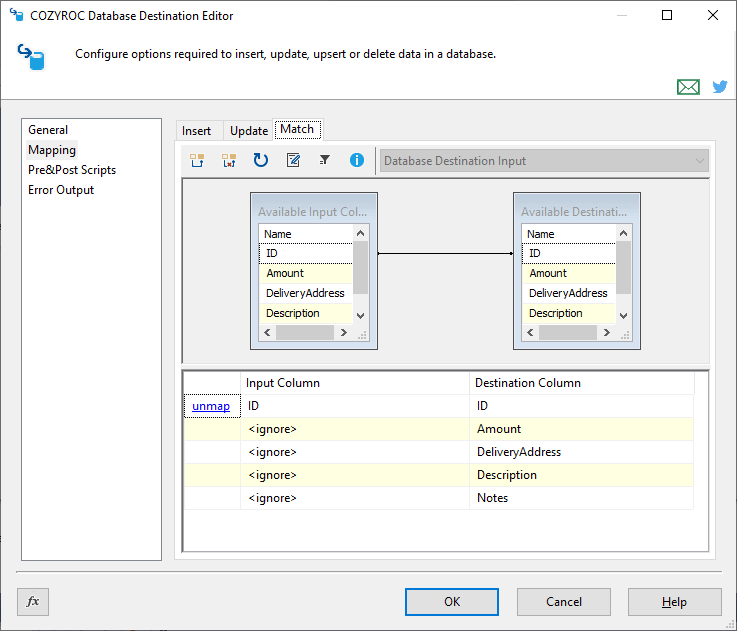The height and width of the screenshot is (631, 737).
Task: Click right arrow in Available Destination Columns list
Action: coord(607,332)
